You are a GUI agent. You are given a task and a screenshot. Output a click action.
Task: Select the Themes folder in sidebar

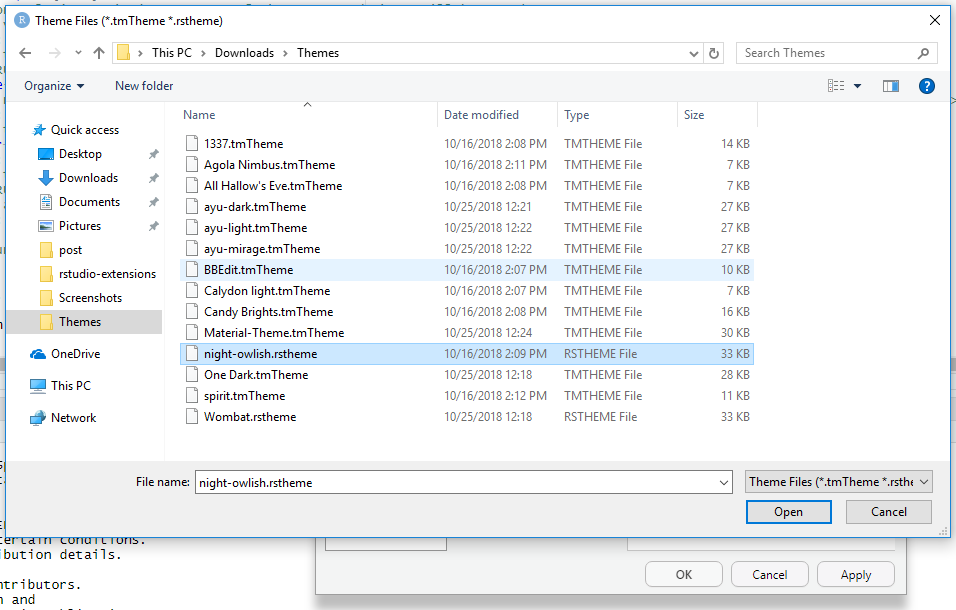80,322
